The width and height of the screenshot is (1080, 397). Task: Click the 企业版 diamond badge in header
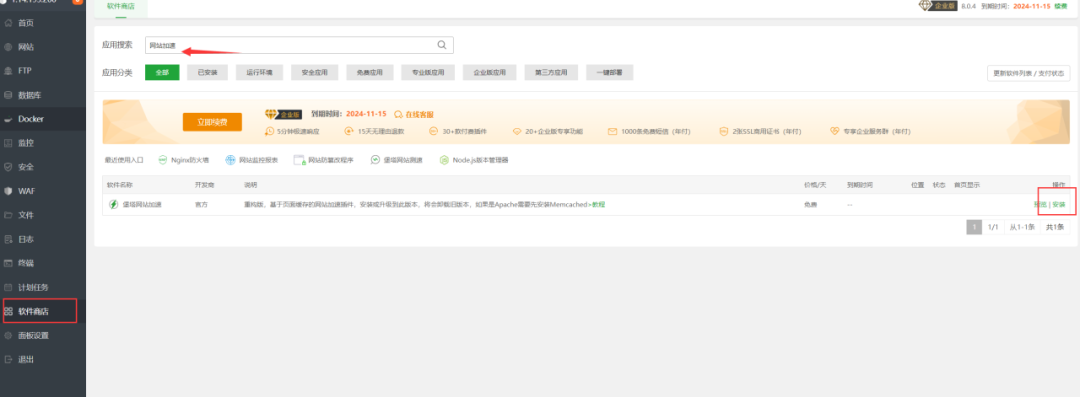click(937, 6)
